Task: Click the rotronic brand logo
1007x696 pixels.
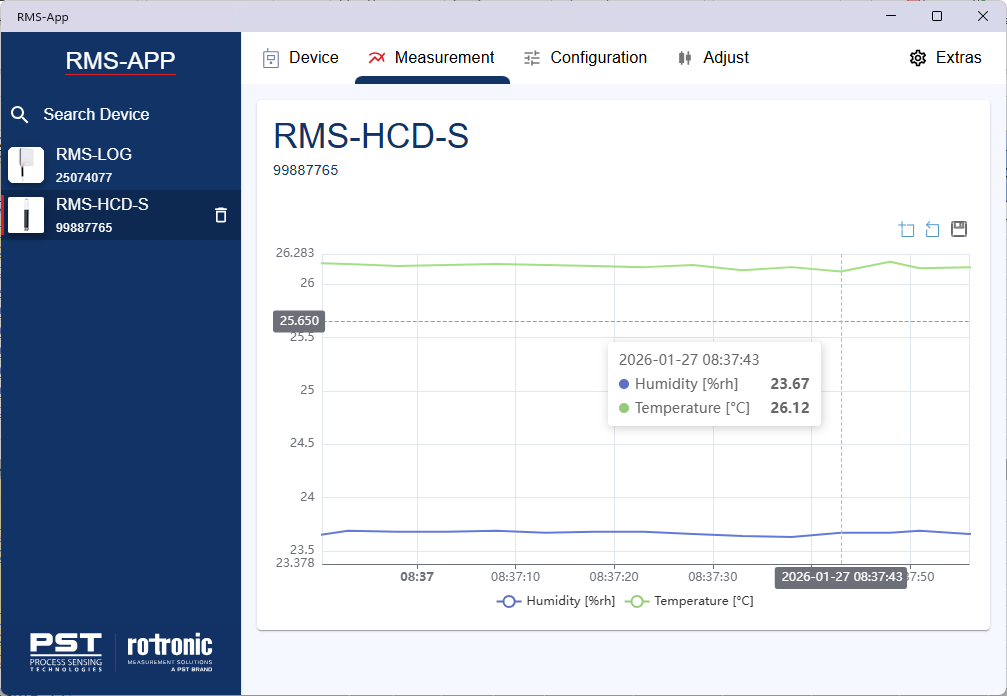Action: pyautogui.click(x=168, y=650)
